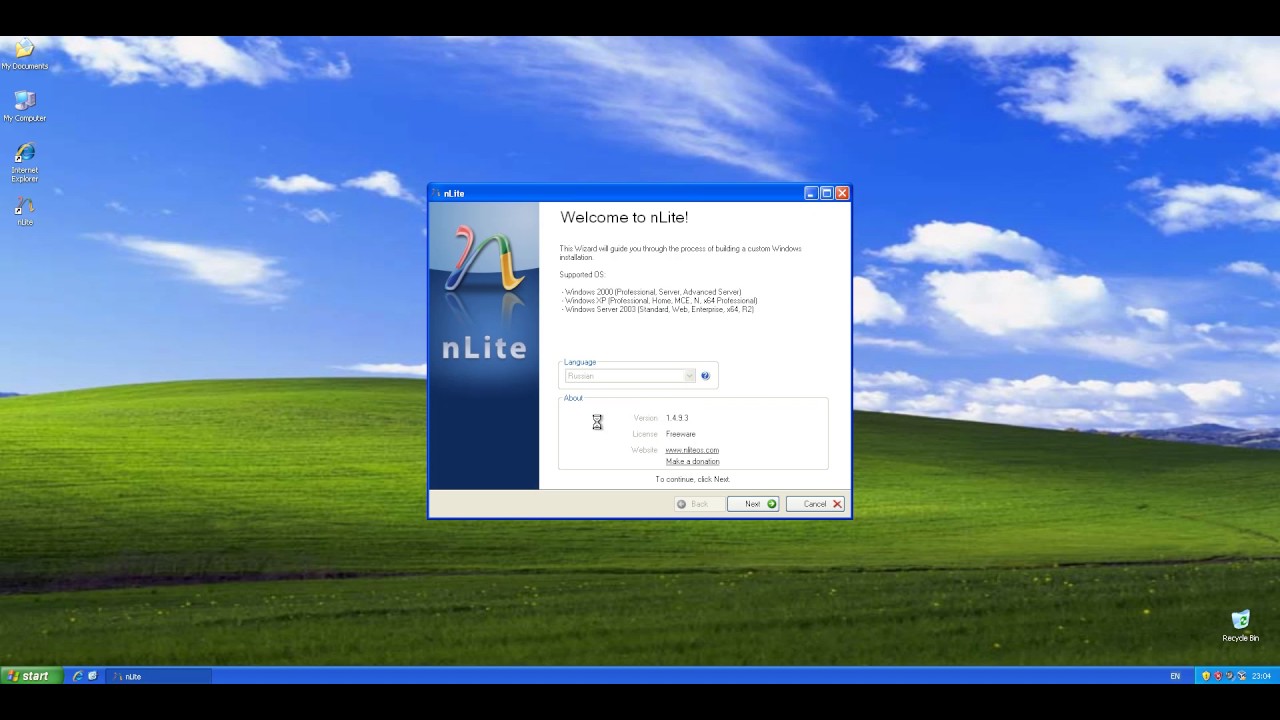Click the Windows Server 2003 supported OS line
The image size is (1280, 720).
657,310
